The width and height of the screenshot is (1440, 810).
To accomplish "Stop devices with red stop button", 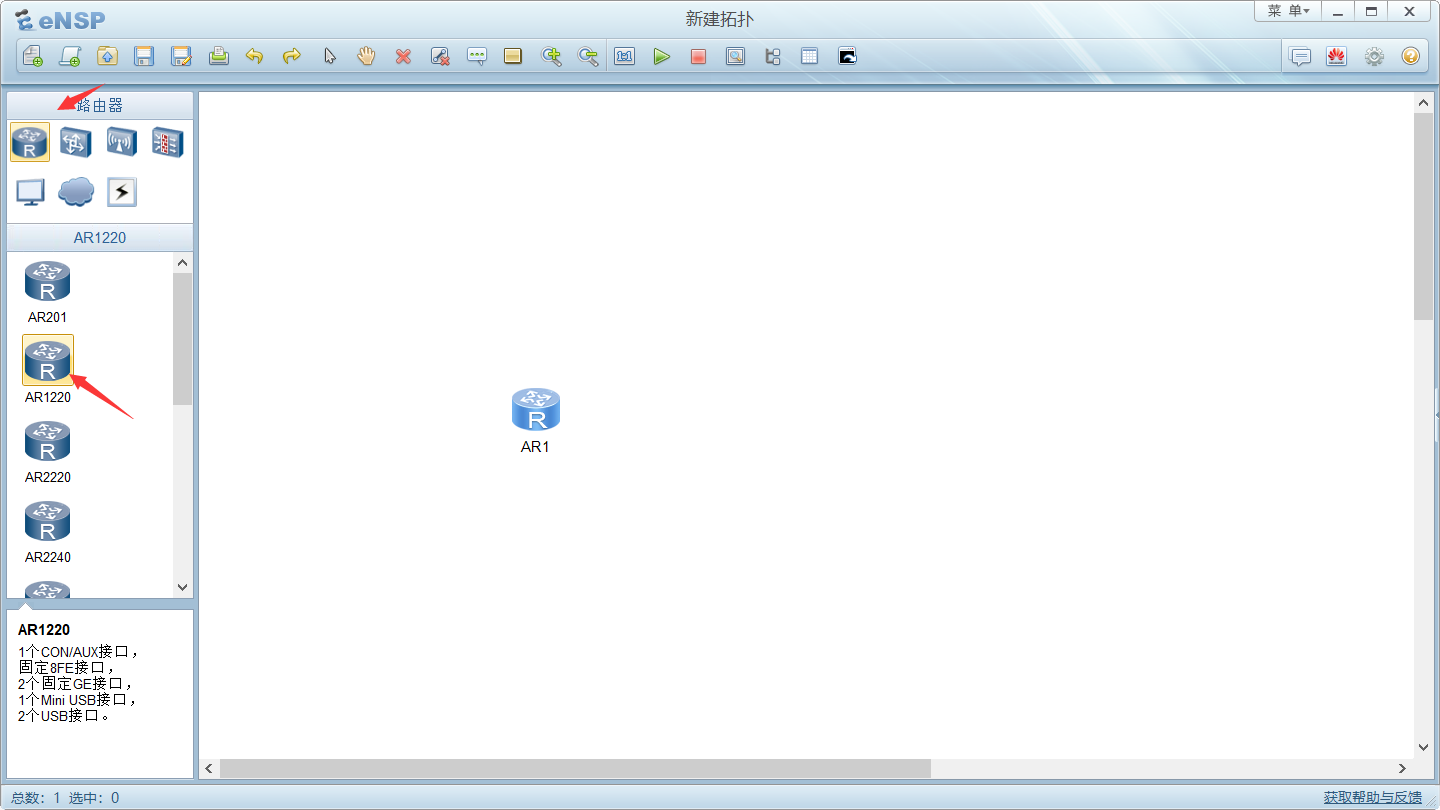I will click(698, 56).
